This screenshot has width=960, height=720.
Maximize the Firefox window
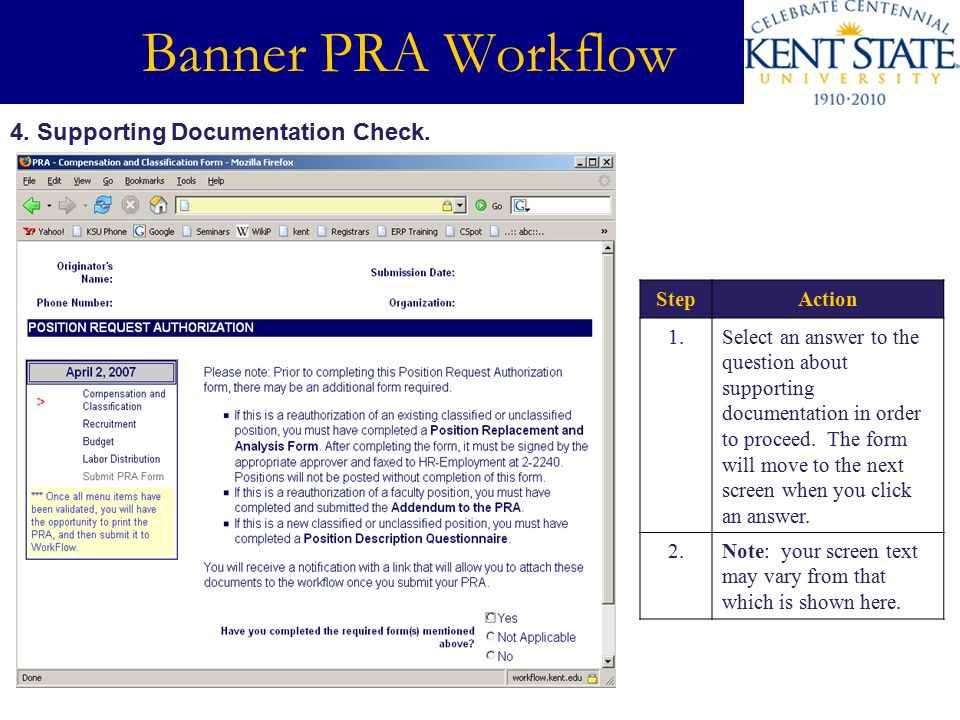click(592, 162)
